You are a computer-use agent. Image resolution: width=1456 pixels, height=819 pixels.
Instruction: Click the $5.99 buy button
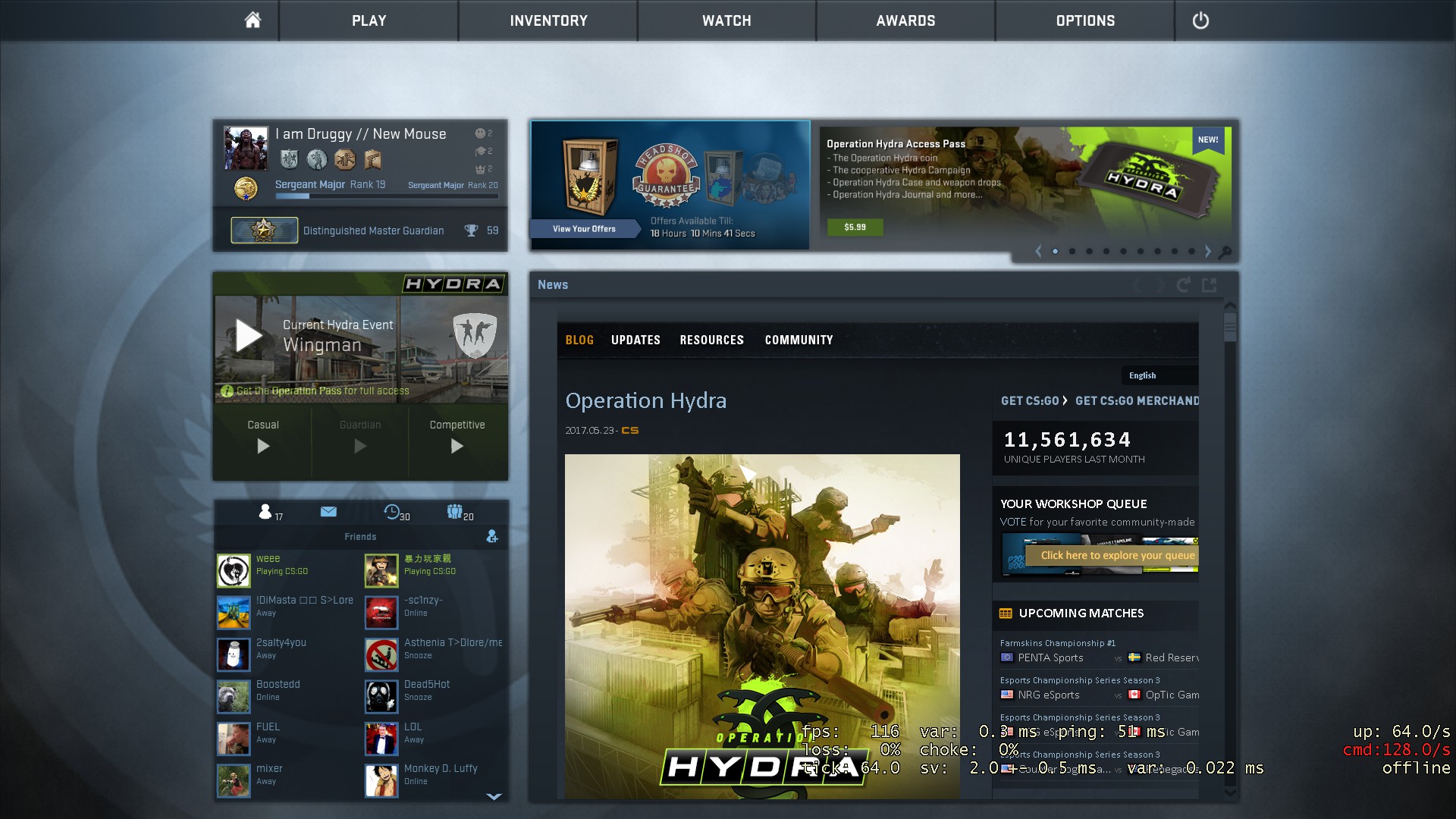click(x=855, y=227)
